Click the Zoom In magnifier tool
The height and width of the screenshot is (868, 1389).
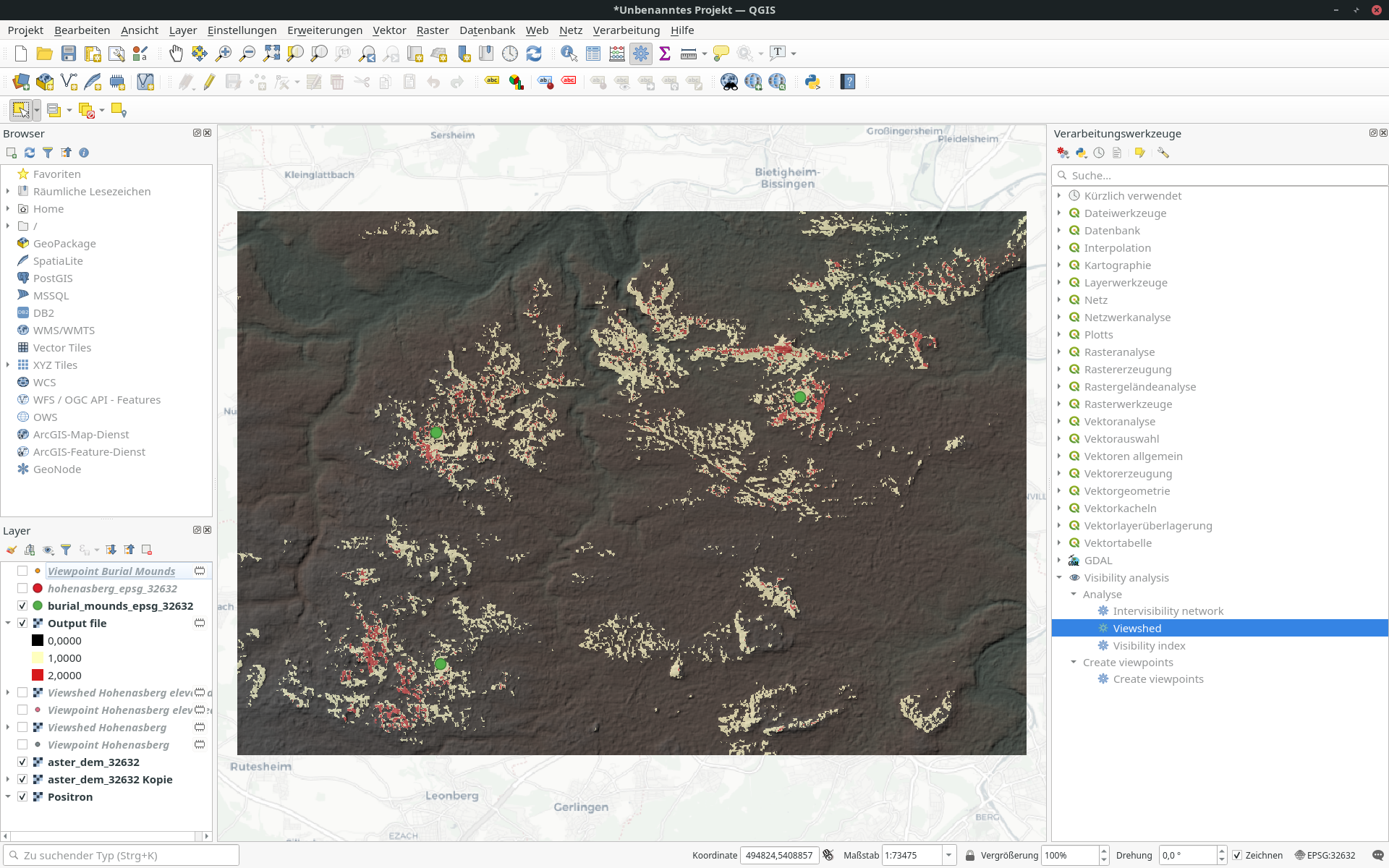(224, 54)
